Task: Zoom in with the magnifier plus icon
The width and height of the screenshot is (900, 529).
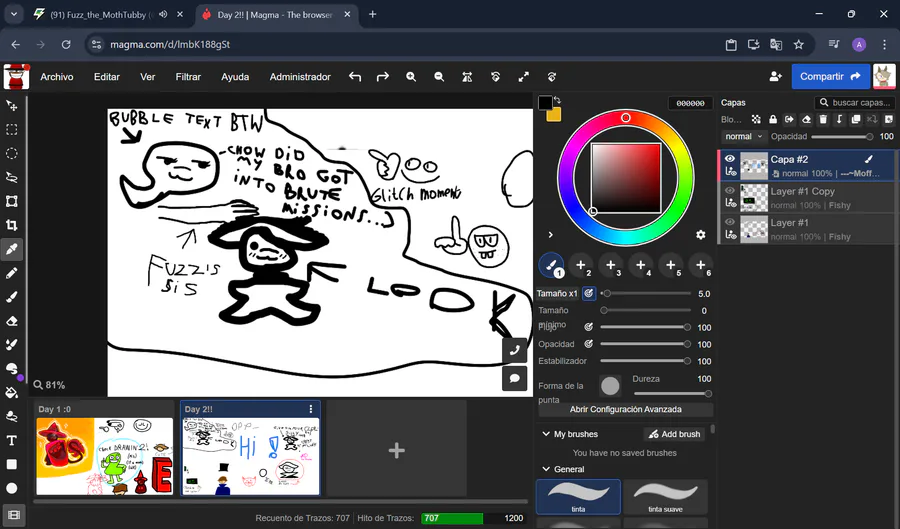Action: [411, 77]
